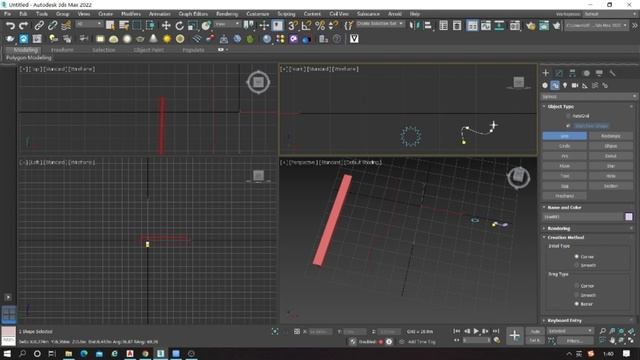640x360 pixels.
Task: Switch to the Modify command panel tab
Action: coord(559,73)
